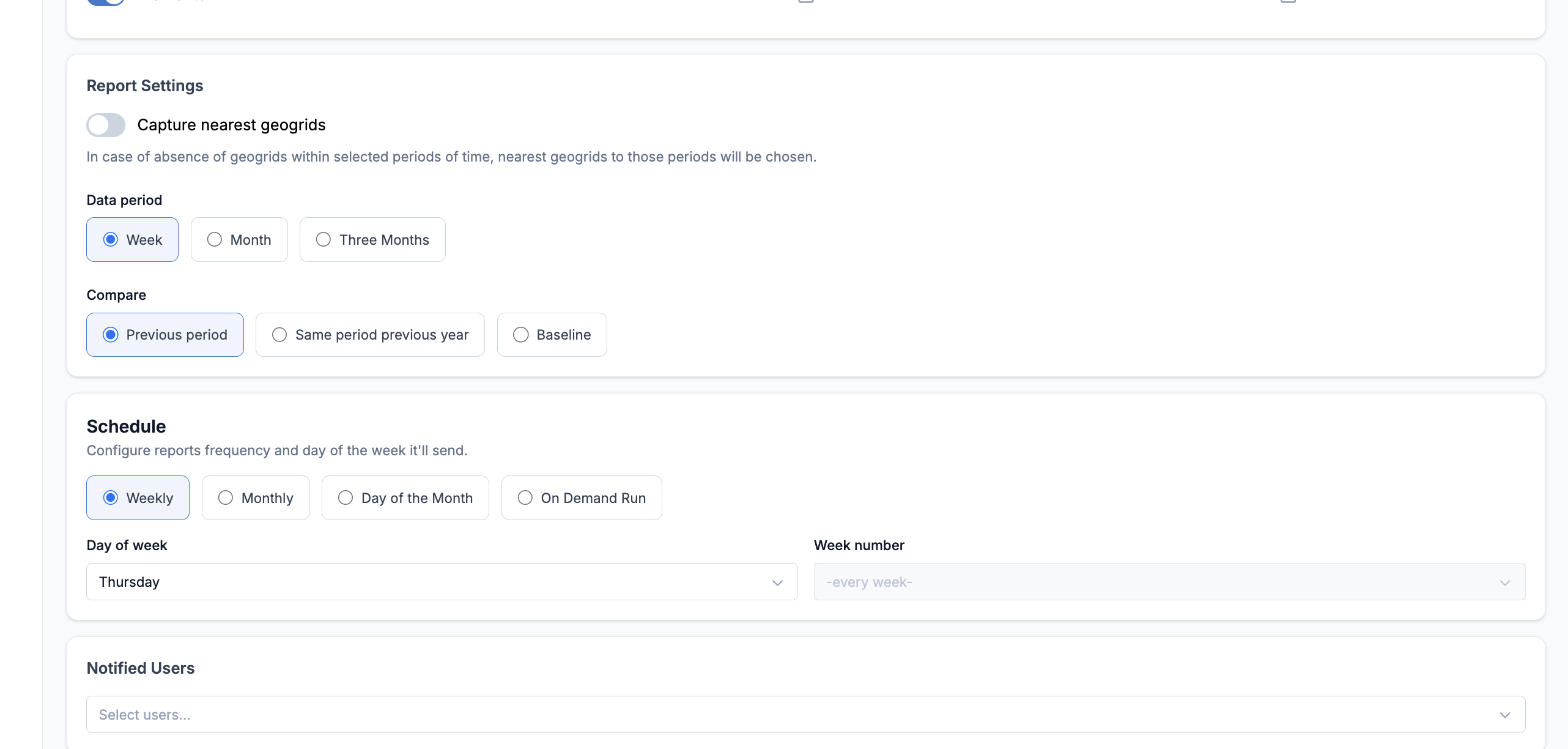Set schedule to On Demand Run
The width and height of the screenshot is (1568, 749).
click(581, 498)
